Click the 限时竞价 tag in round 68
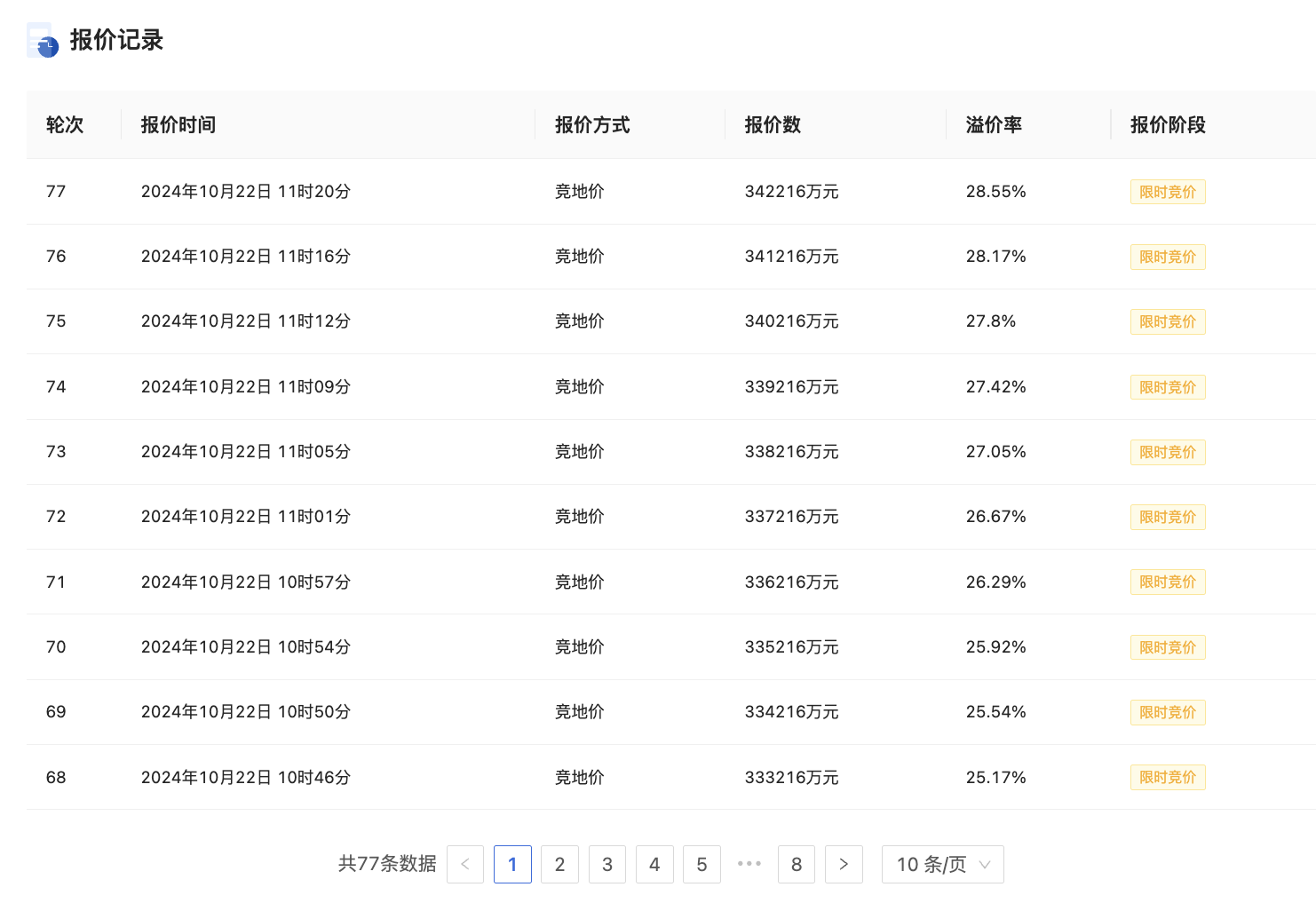This screenshot has width=1316, height=911. click(x=1168, y=777)
